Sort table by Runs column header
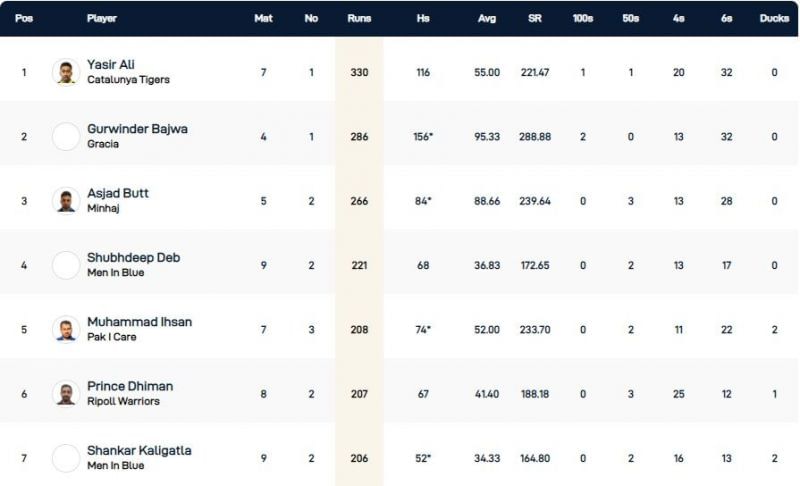Viewport: 800px width, 486px height. coord(359,18)
